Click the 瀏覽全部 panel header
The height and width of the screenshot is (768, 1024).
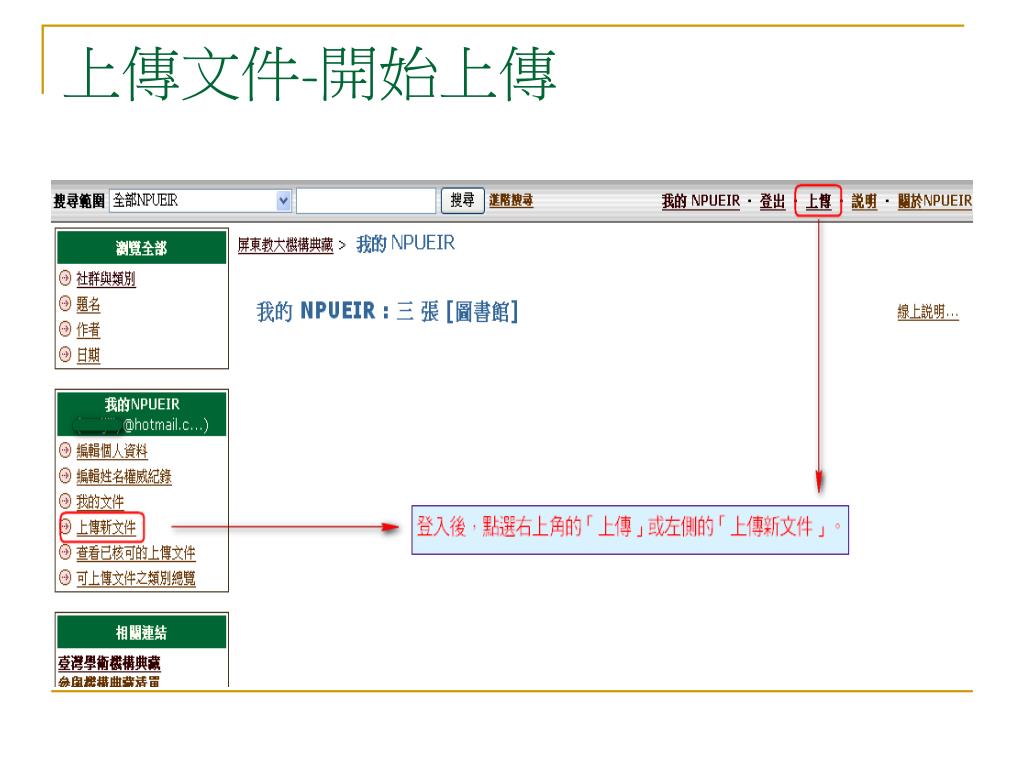point(142,248)
